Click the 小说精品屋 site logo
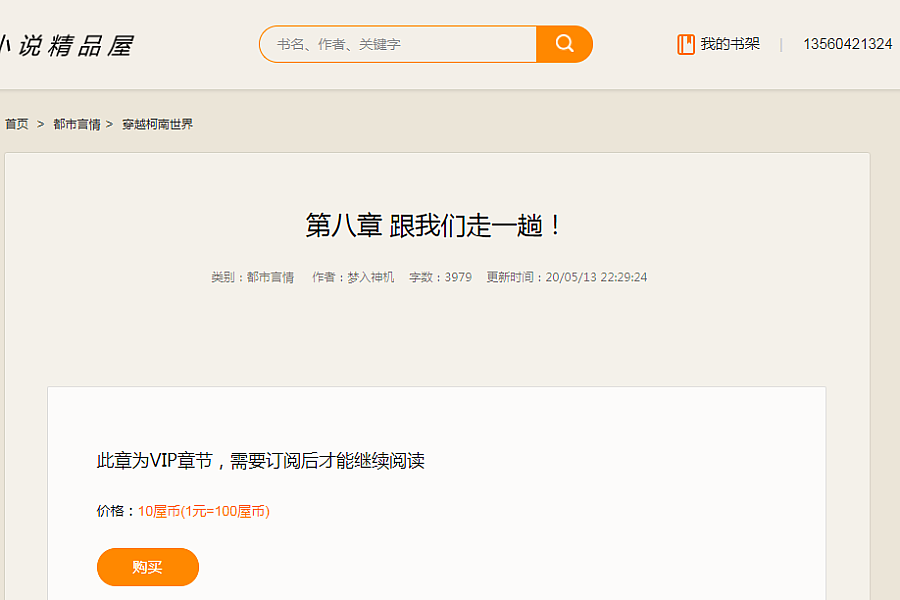 pyautogui.click(x=67, y=45)
